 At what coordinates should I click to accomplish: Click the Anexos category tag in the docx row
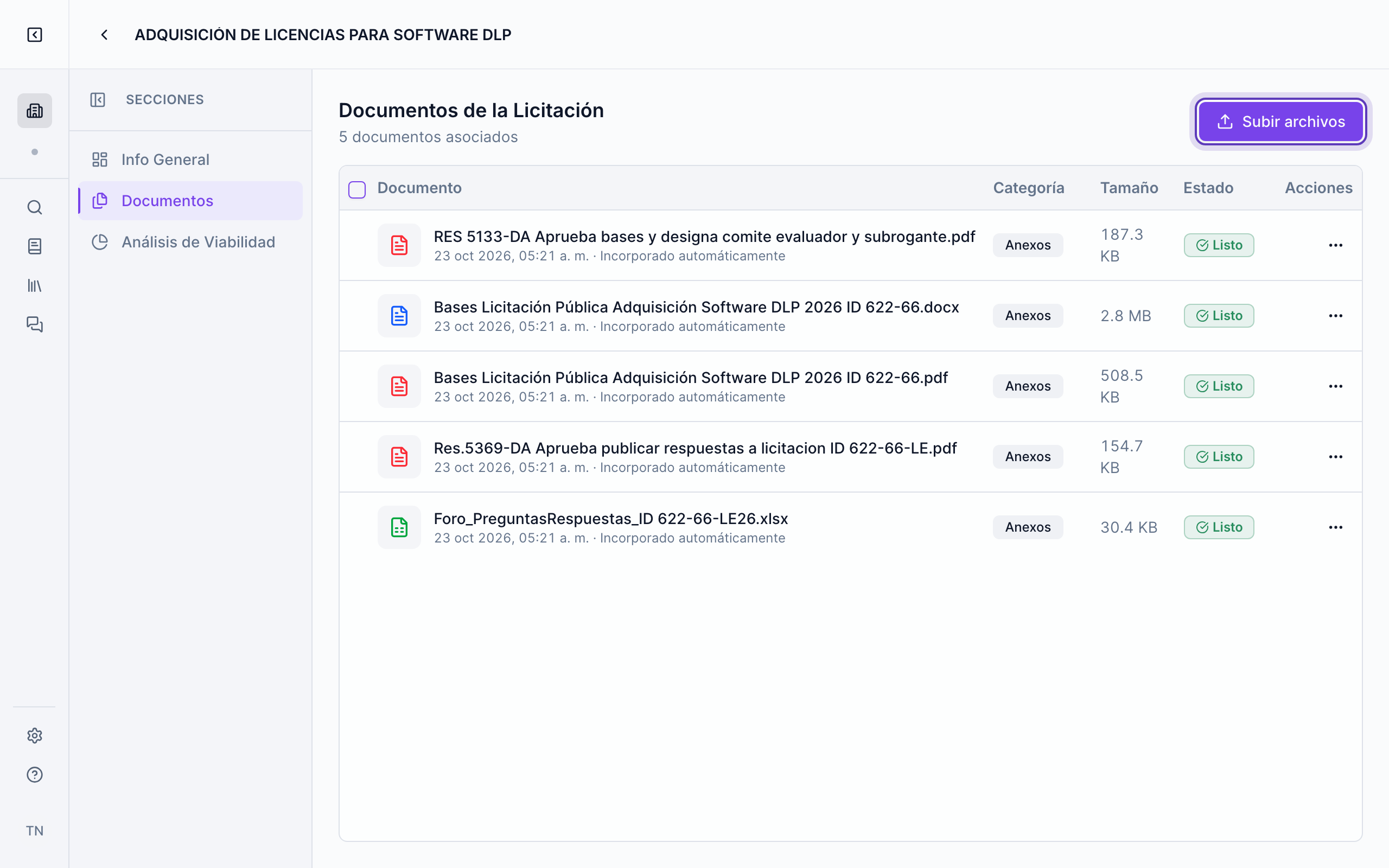click(1028, 316)
